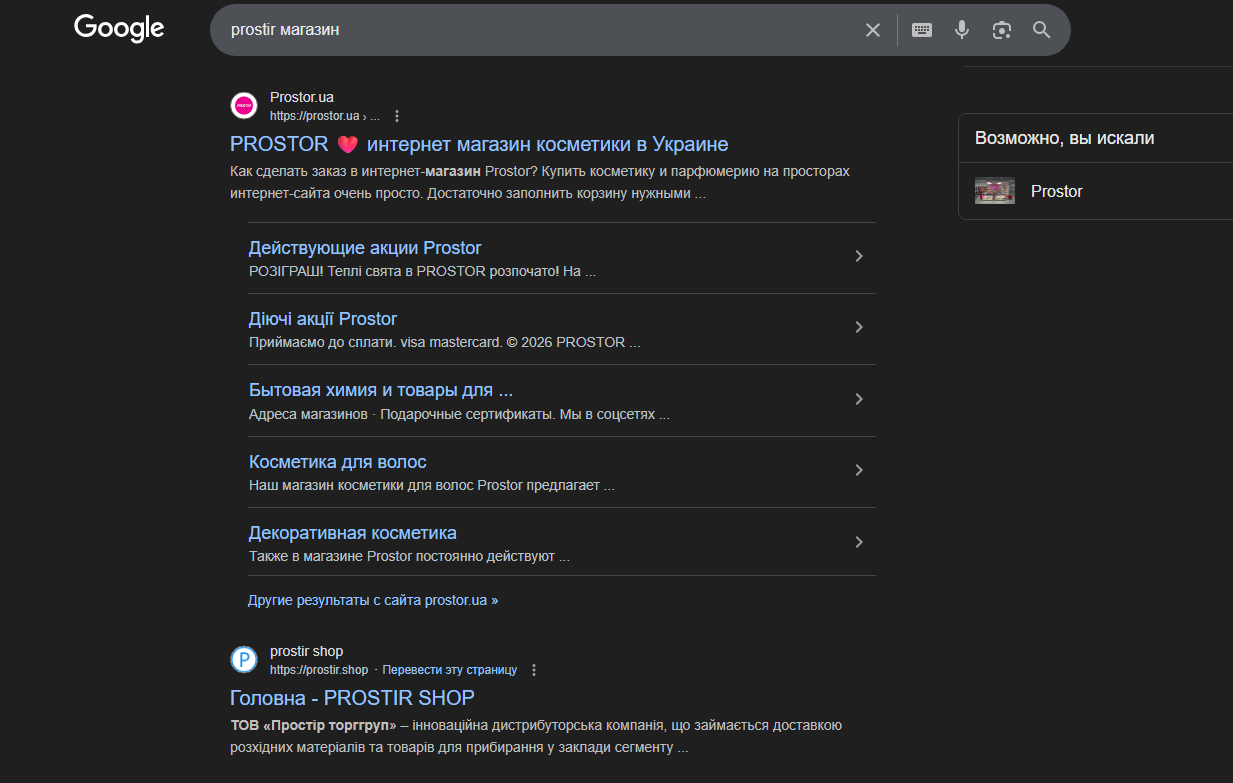The image size is (1233, 783).
Task: Click Другие результаты с сайта prostor.ua
Action: pos(373,601)
